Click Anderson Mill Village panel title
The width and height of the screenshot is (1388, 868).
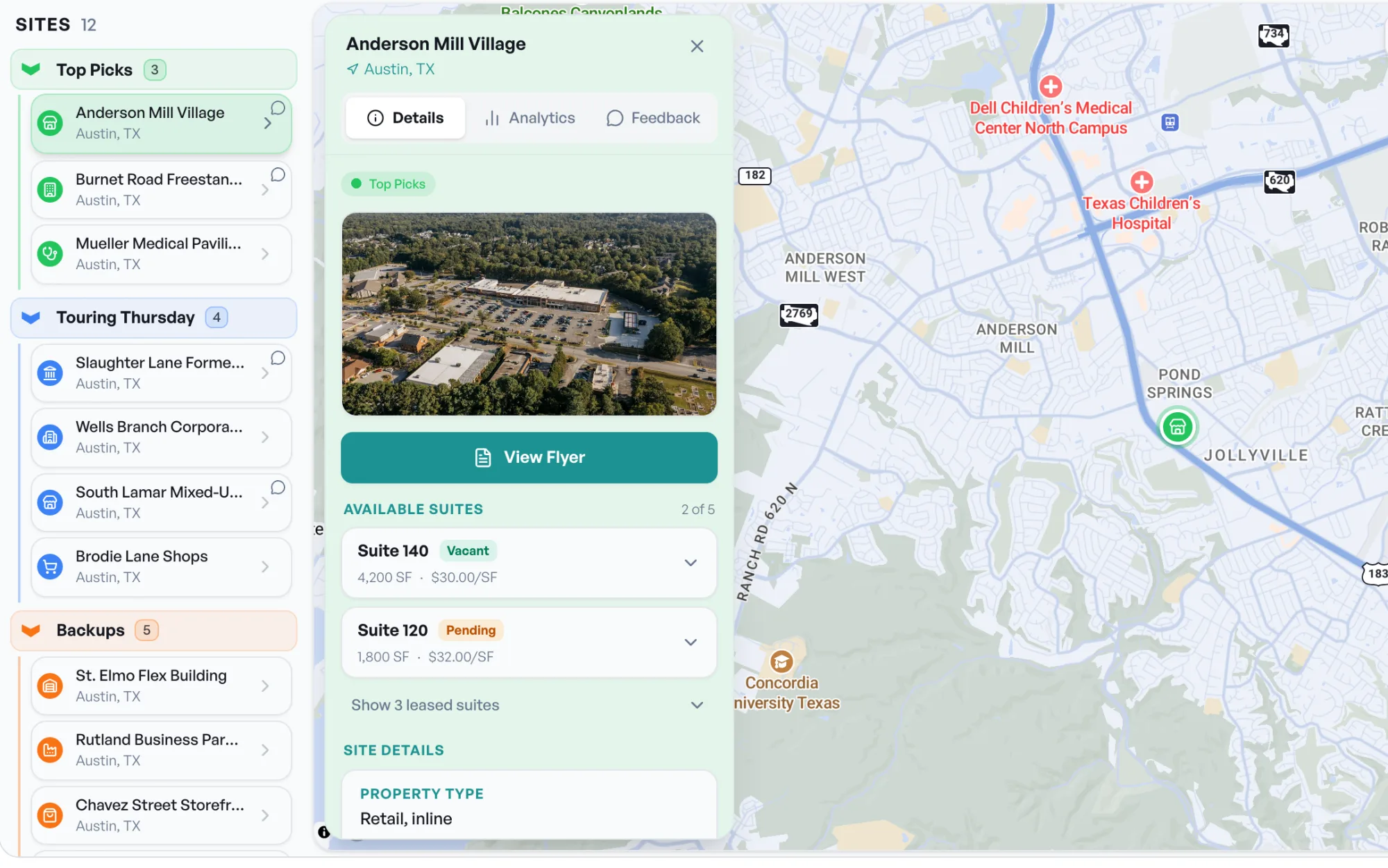point(436,44)
